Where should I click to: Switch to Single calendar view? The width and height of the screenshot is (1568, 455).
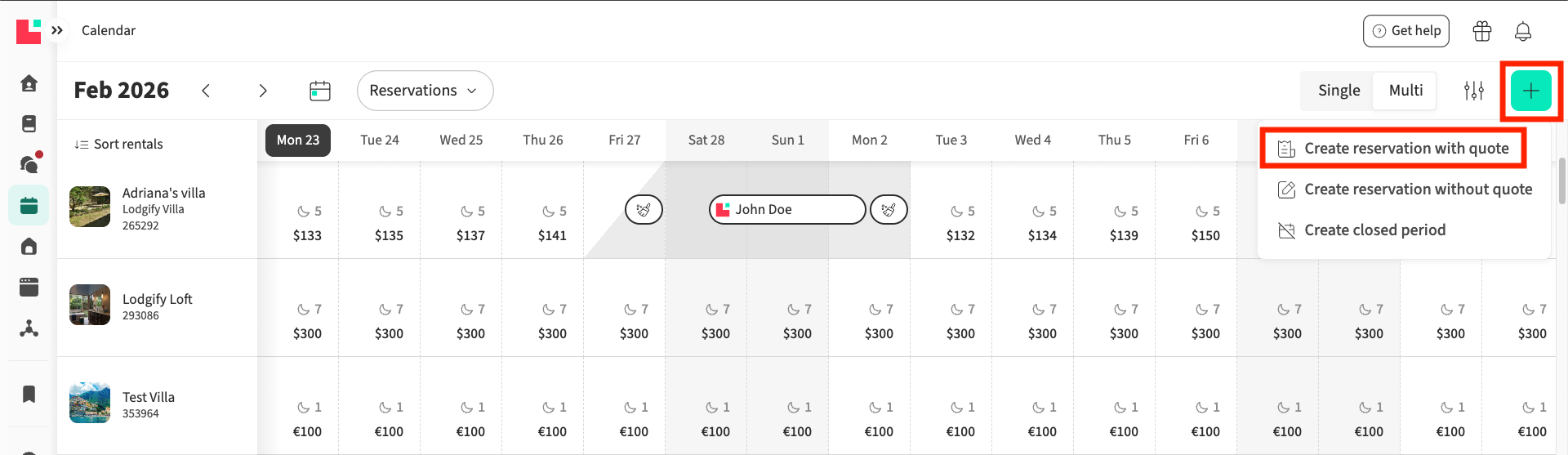click(1339, 91)
